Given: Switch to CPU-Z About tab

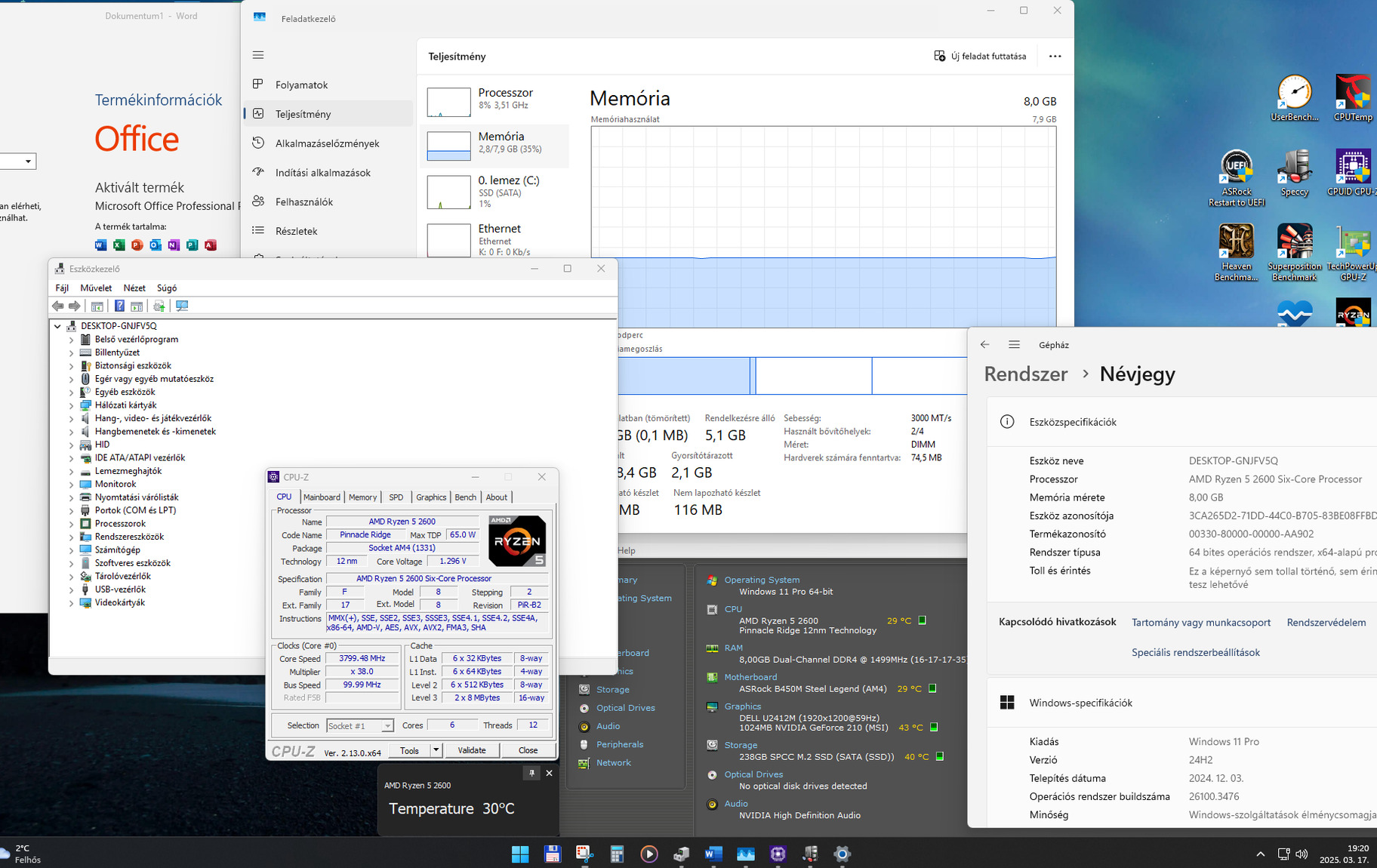Looking at the screenshot, I should [497, 497].
